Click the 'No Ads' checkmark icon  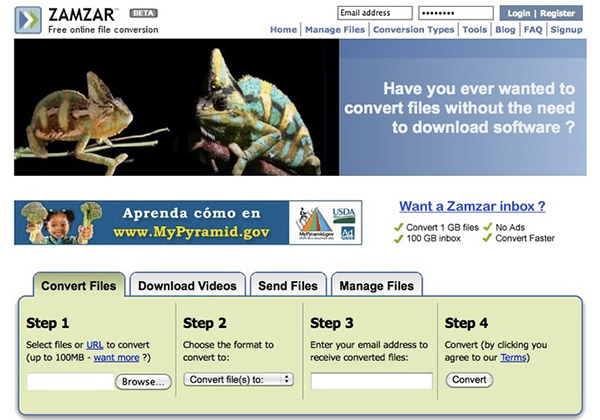(488, 227)
